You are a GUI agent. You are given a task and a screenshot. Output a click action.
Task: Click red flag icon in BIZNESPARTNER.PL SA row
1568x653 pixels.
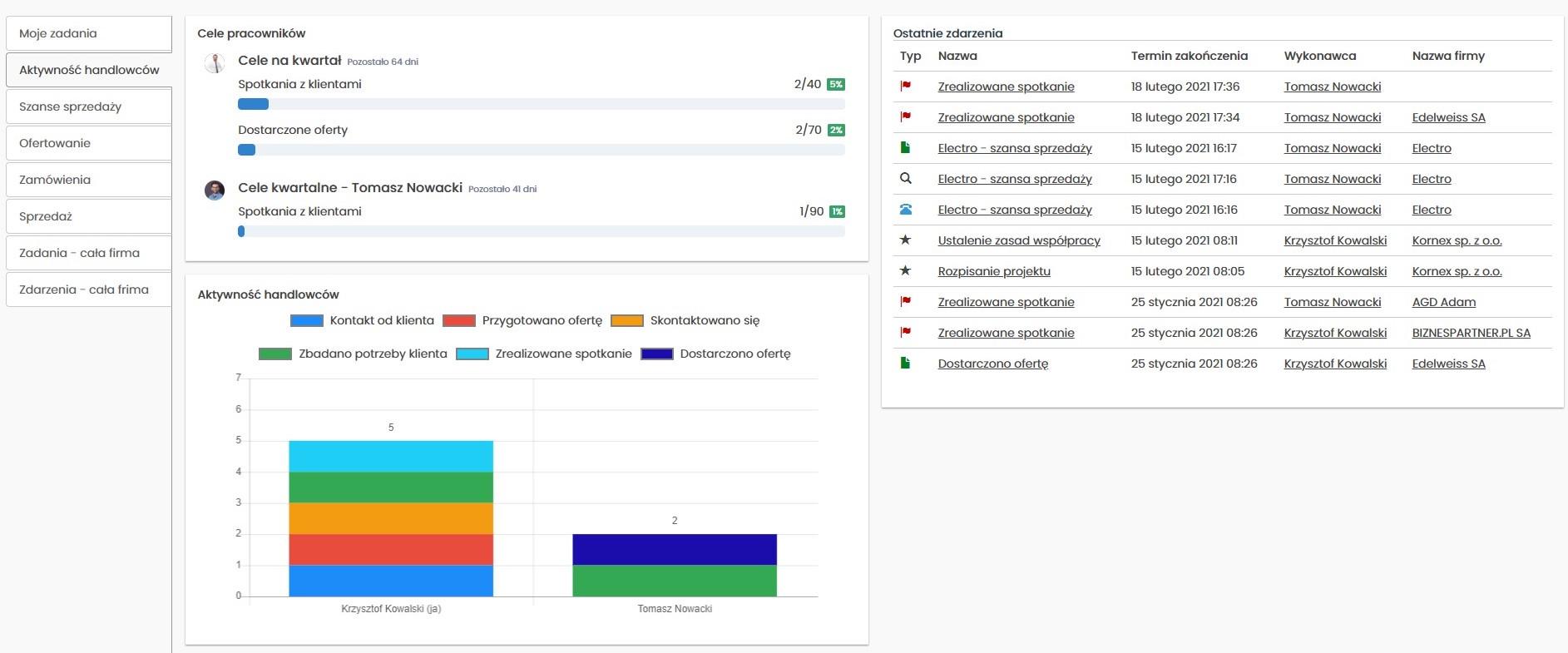tap(906, 333)
